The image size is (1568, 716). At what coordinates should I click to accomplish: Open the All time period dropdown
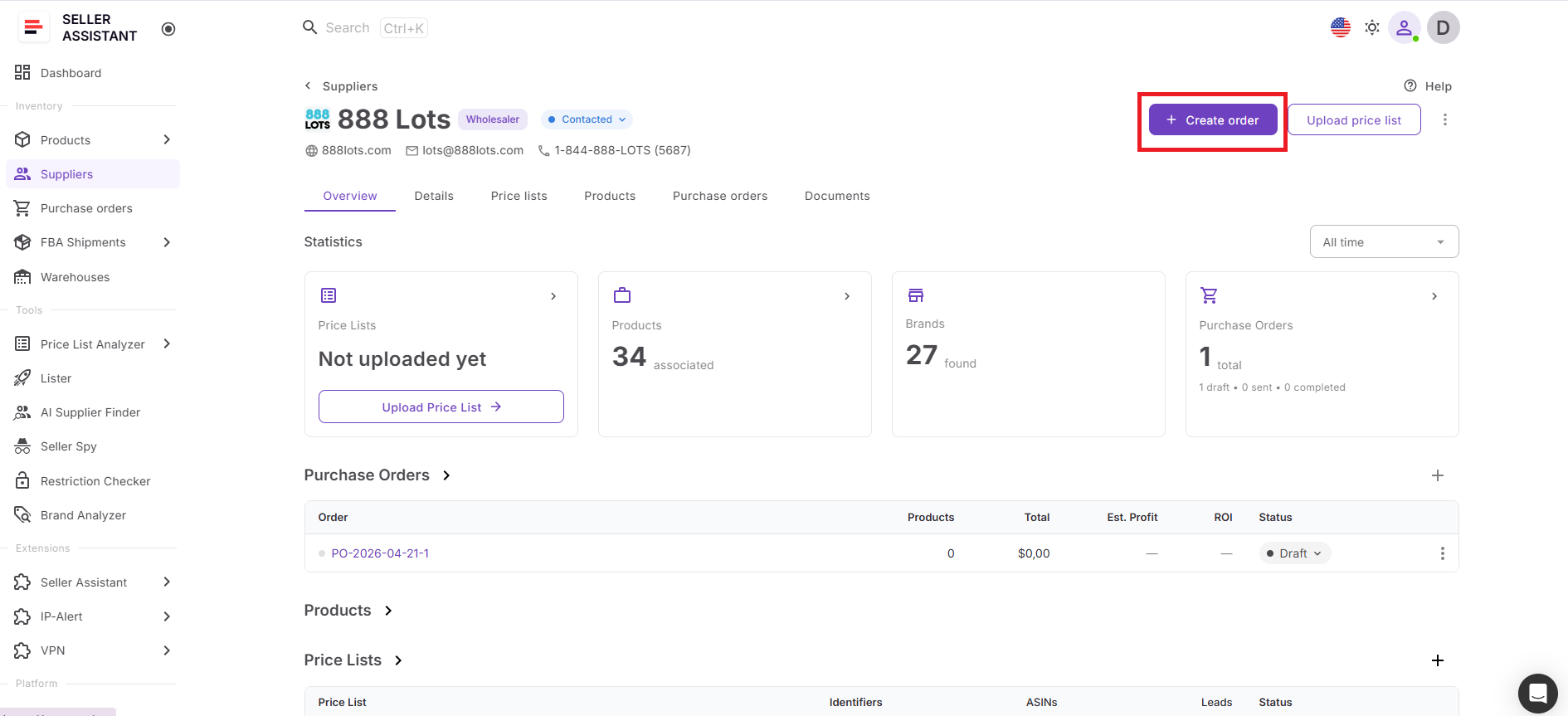(1384, 242)
